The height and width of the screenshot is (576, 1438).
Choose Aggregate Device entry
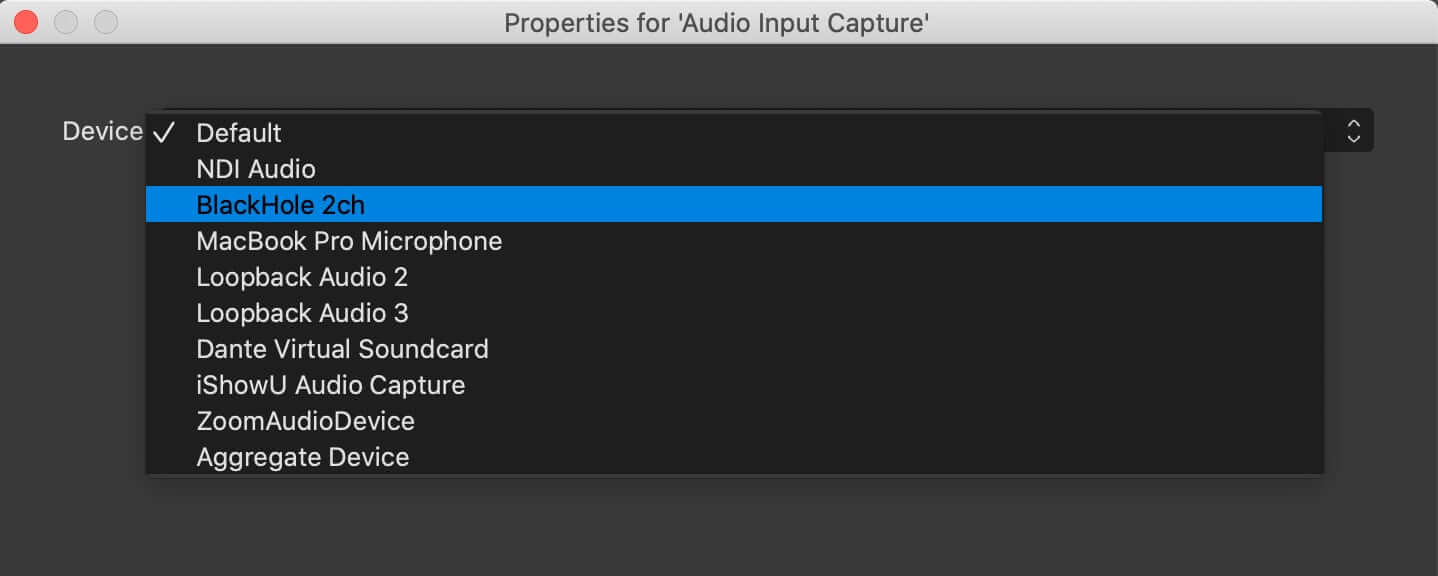pyautogui.click(x=734, y=457)
